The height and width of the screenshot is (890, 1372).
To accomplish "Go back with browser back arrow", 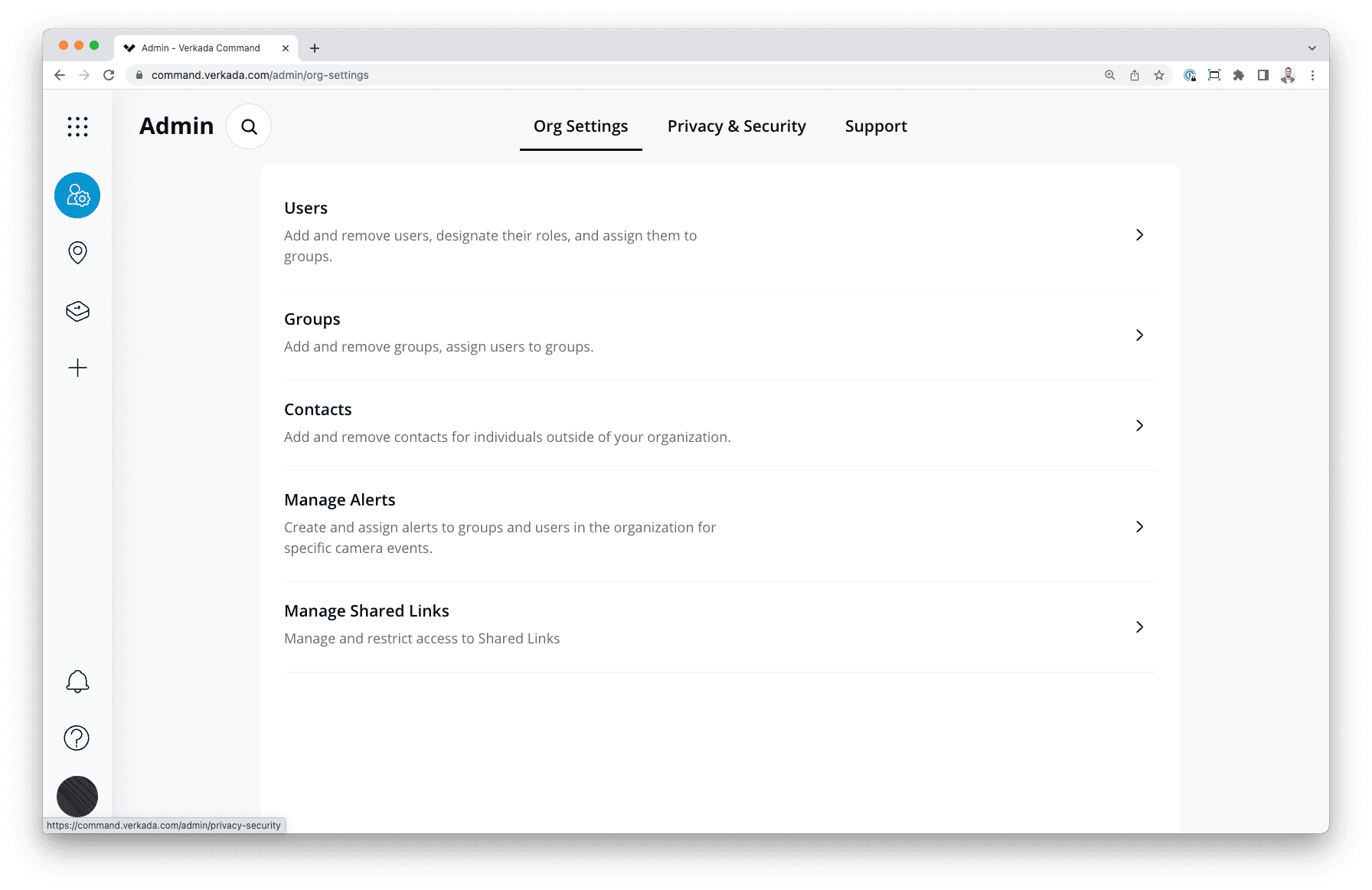I will coord(60,75).
